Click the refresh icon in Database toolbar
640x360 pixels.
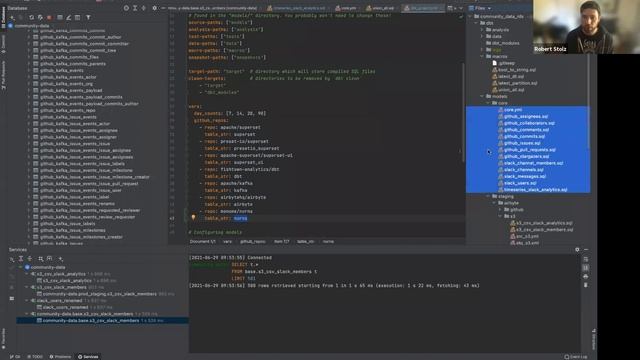31,18
